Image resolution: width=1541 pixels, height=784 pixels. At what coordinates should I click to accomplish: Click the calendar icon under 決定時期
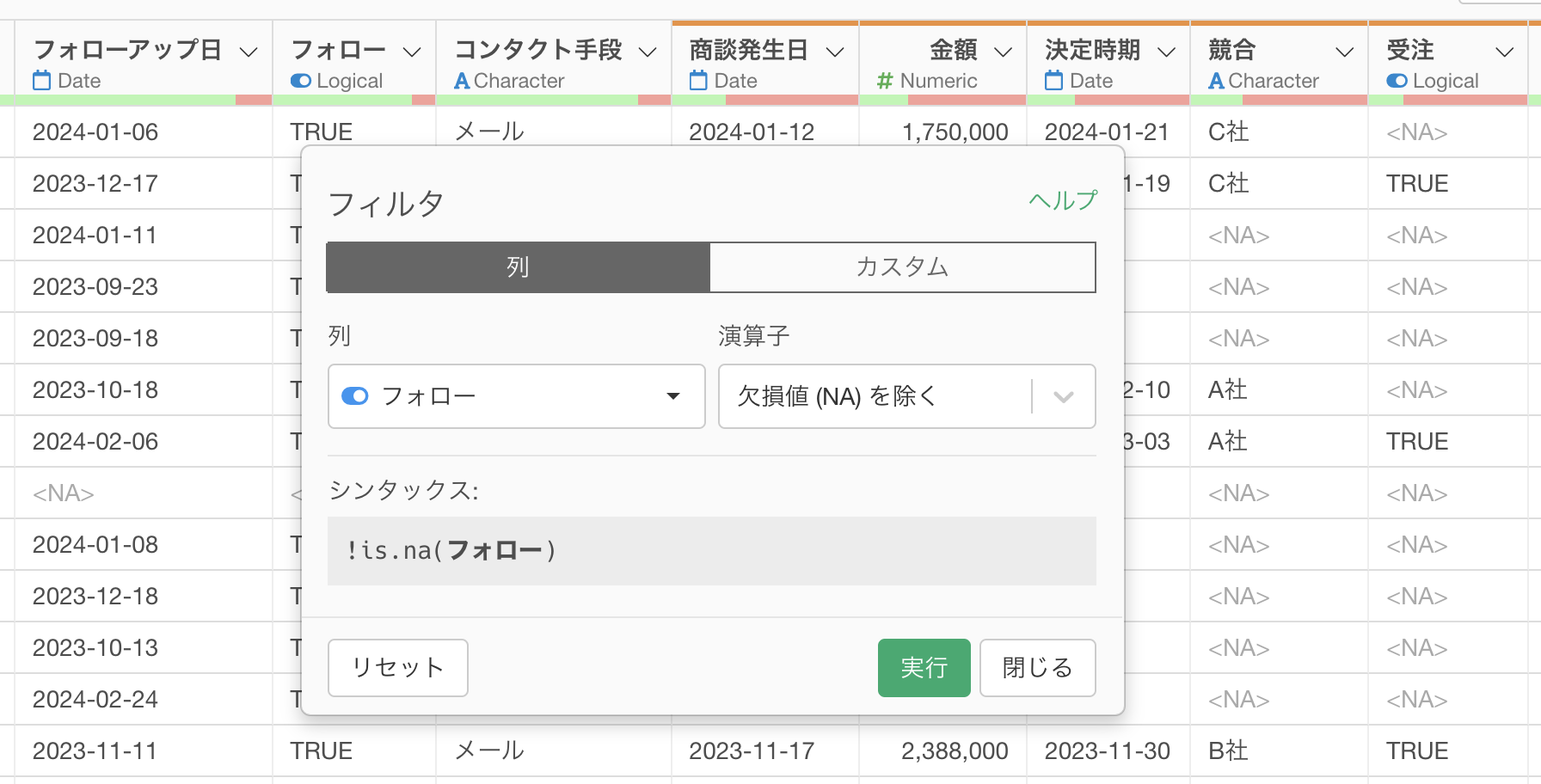point(1053,81)
